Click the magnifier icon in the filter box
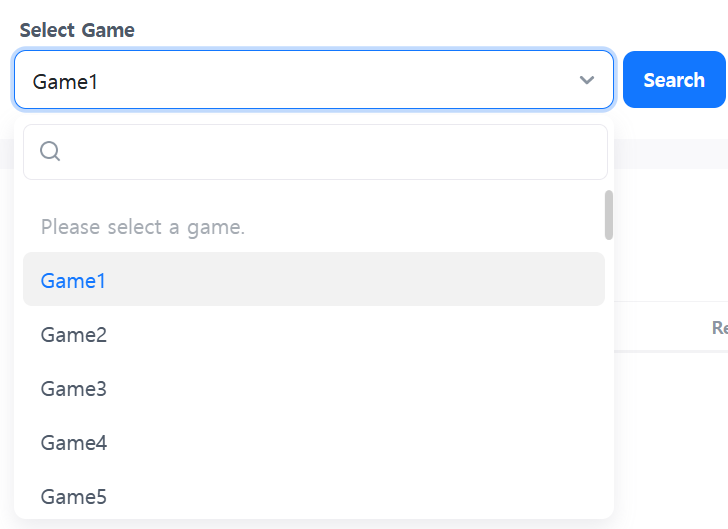This screenshot has height=529, width=728. tap(50, 152)
